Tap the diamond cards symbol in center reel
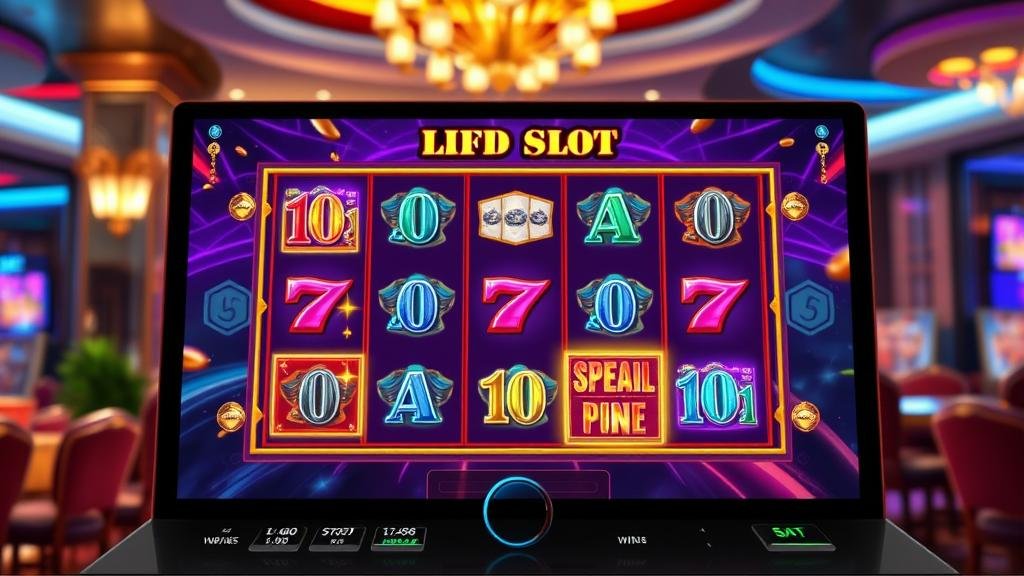Viewport: 1024px width, 576px height. pos(515,217)
